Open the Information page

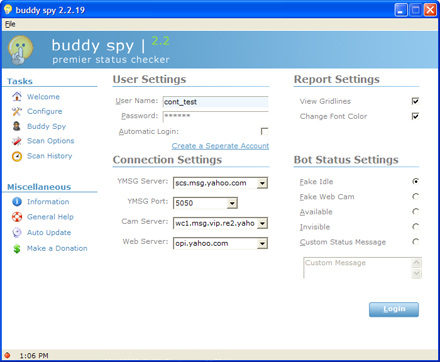click(x=48, y=202)
